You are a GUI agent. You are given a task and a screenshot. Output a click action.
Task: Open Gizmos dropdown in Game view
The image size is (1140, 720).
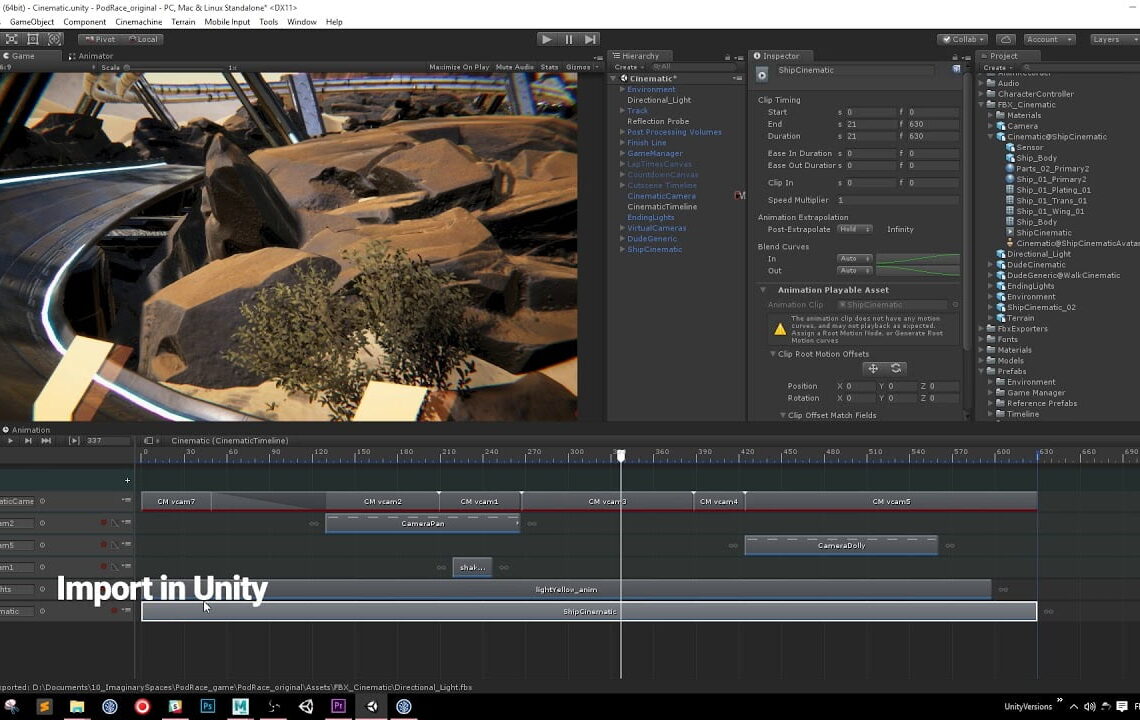[x=581, y=67]
